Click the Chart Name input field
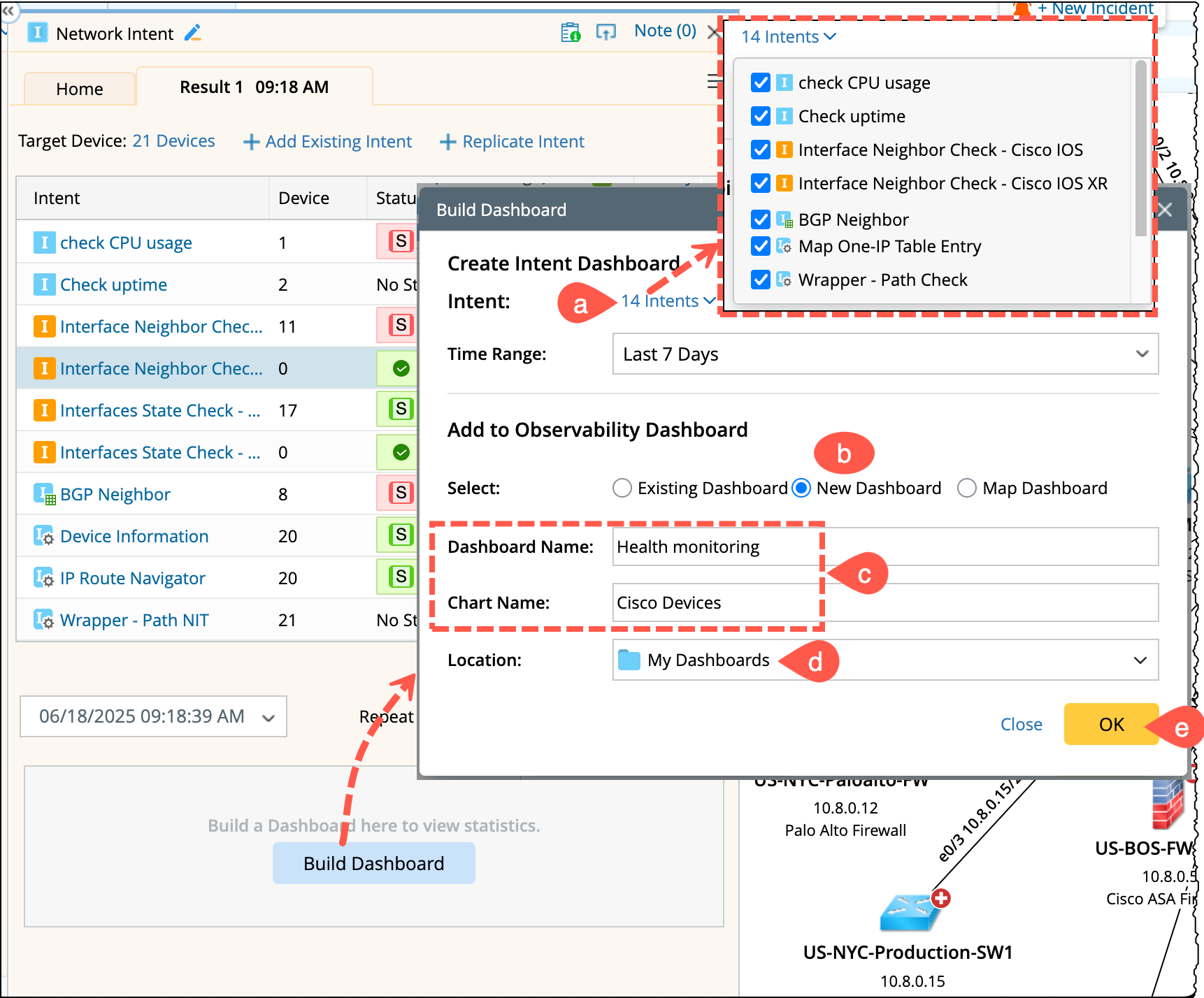Viewport: 1204px width, 998px height. point(885,602)
